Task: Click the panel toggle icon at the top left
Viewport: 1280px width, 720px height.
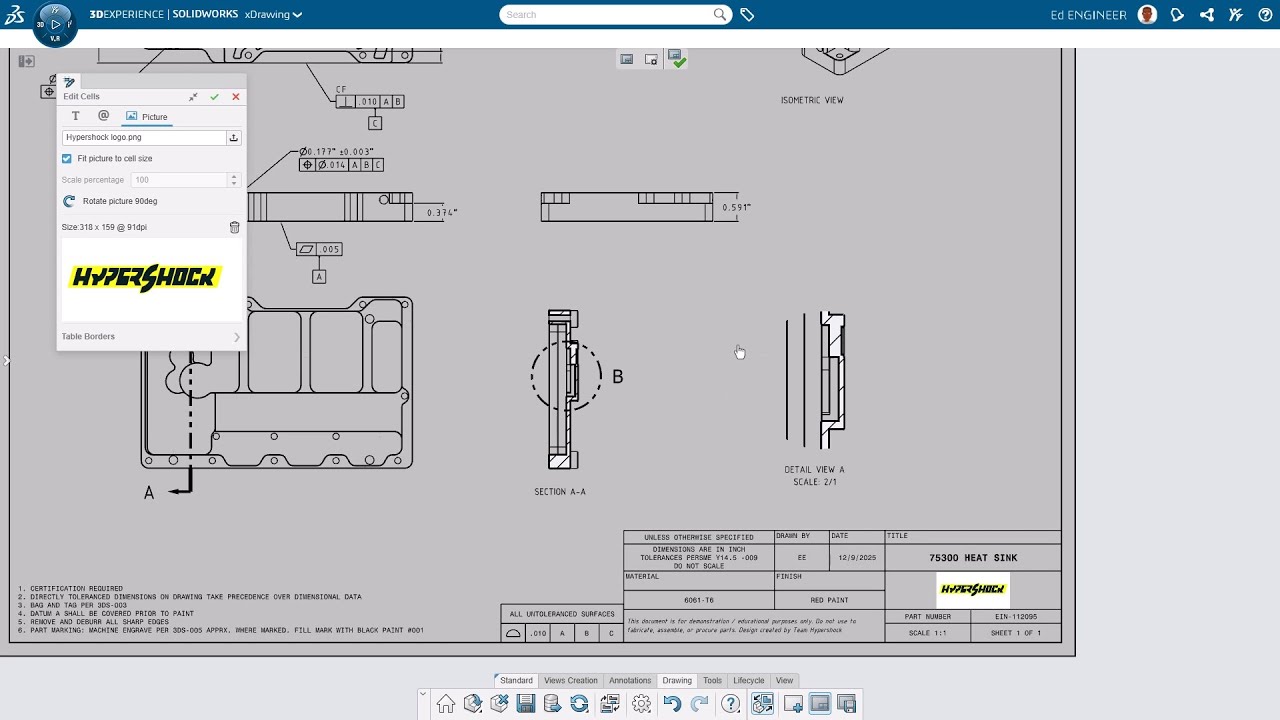Action: 26,61
